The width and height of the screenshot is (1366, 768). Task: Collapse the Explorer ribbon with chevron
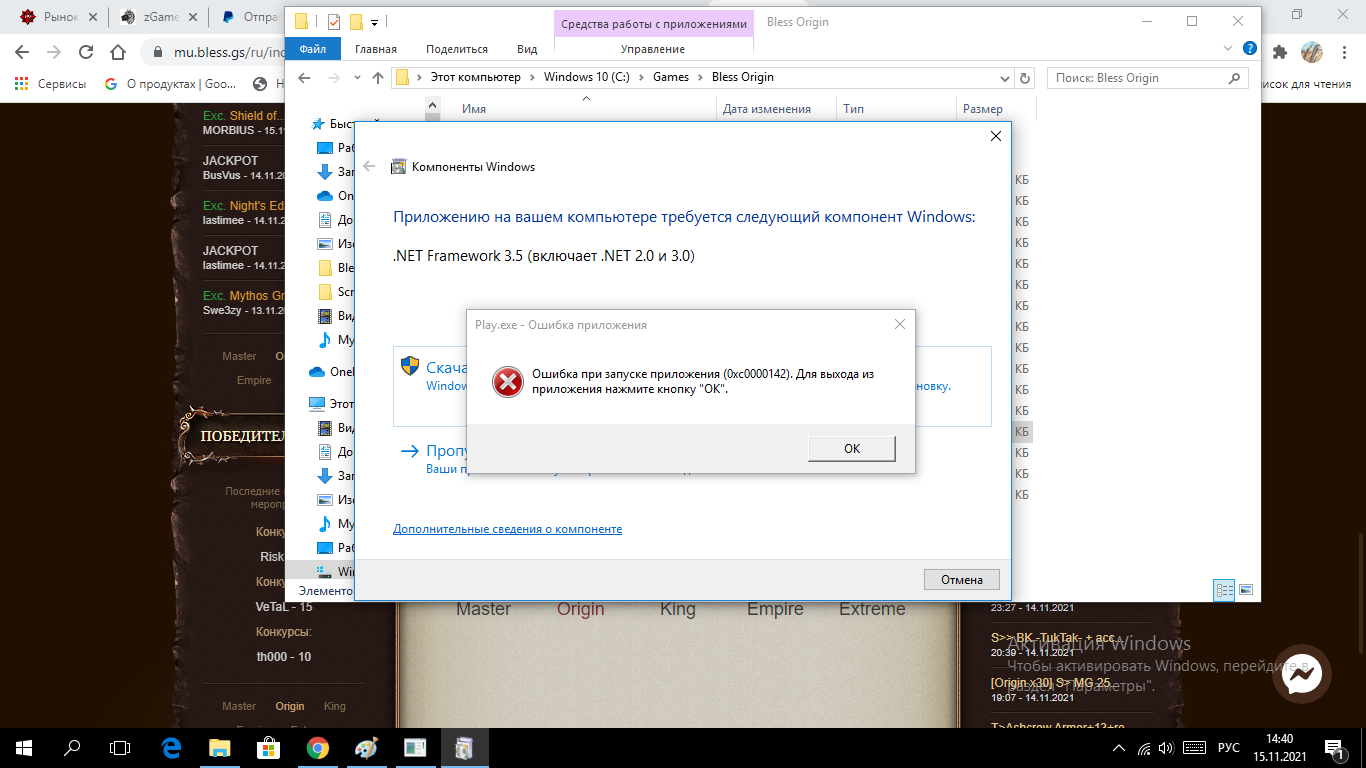pyautogui.click(x=1229, y=48)
